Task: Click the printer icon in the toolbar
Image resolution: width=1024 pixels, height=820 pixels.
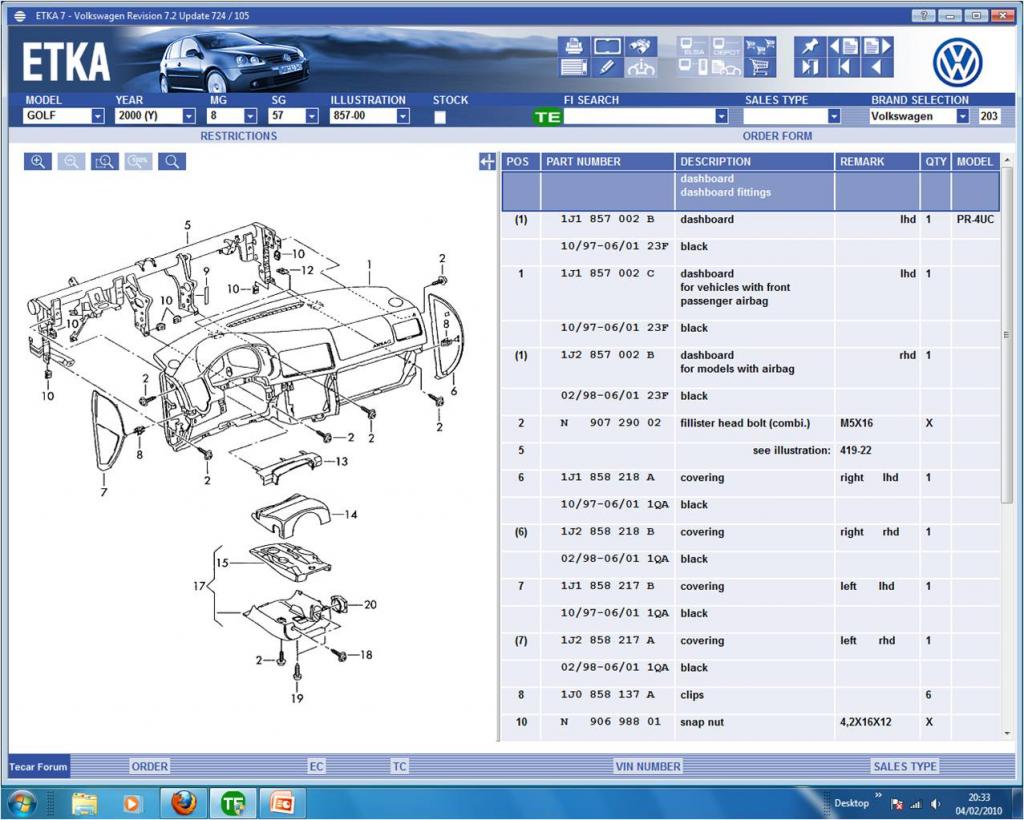Action: click(x=573, y=46)
